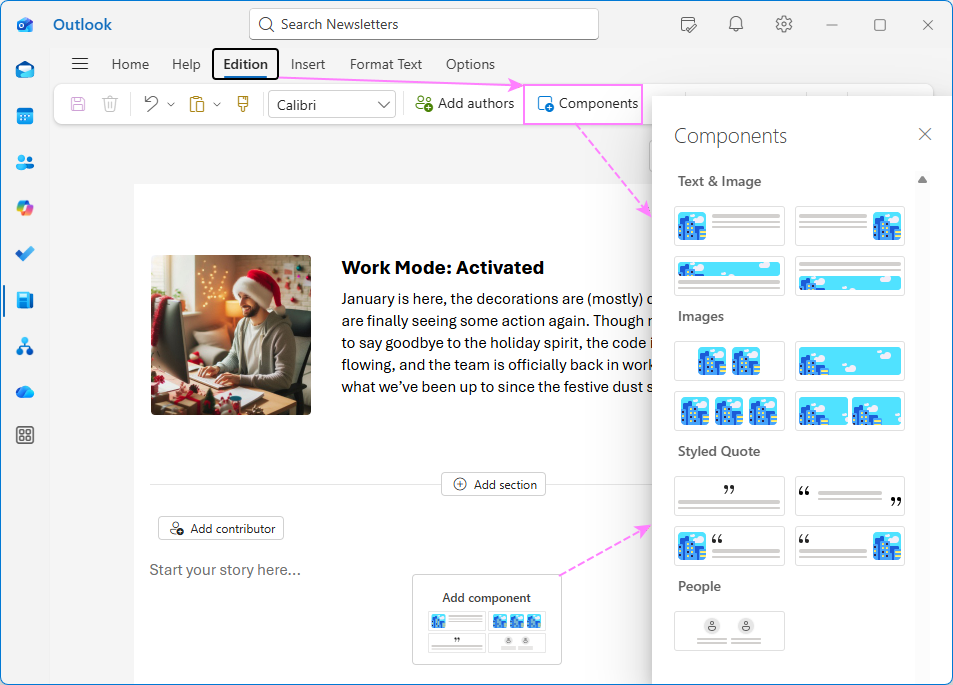Open the Calibri font dropdown

pos(331,103)
